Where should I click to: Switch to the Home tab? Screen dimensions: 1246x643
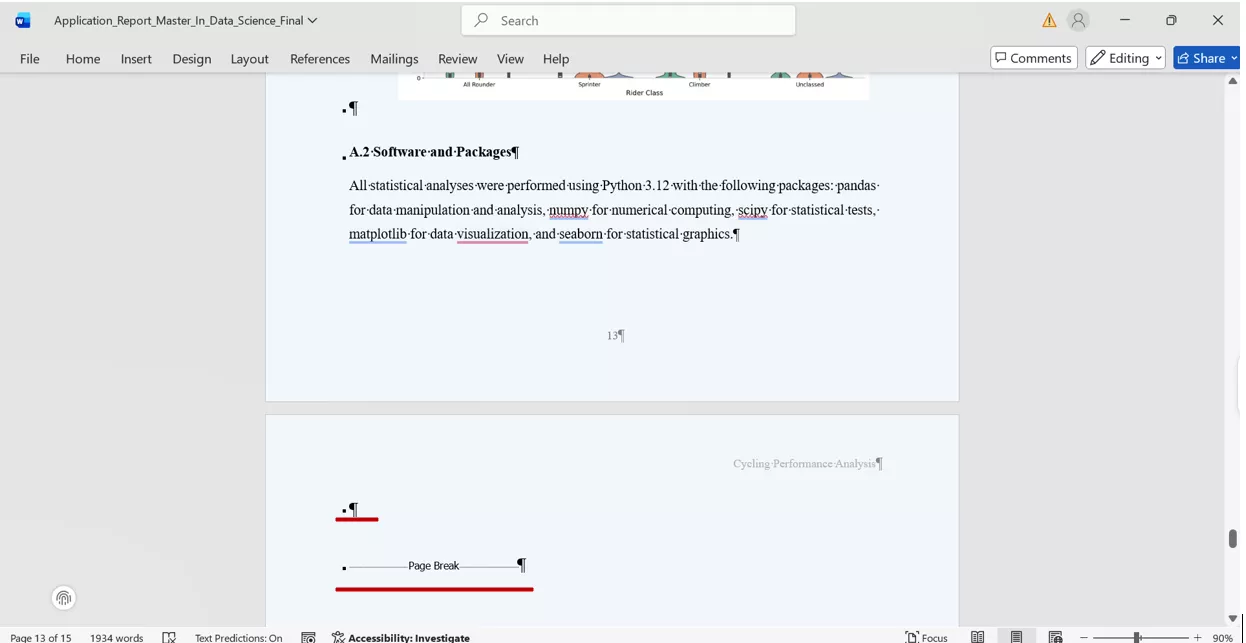(83, 59)
